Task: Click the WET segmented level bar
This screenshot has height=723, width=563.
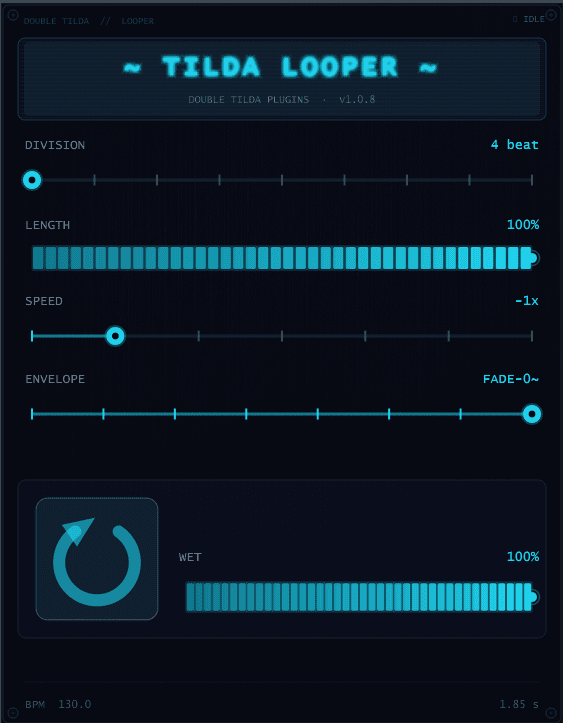Action: coord(359,597)
